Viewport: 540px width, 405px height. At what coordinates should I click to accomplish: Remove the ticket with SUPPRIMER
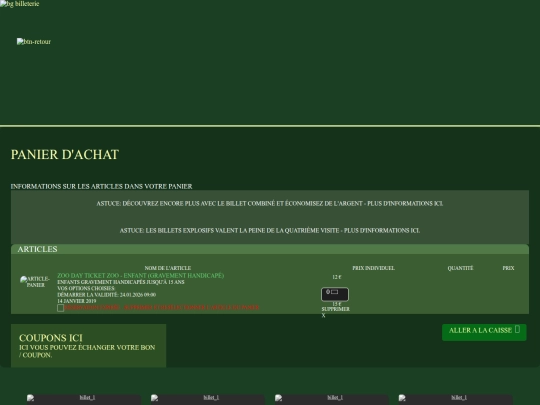[335, 309]
